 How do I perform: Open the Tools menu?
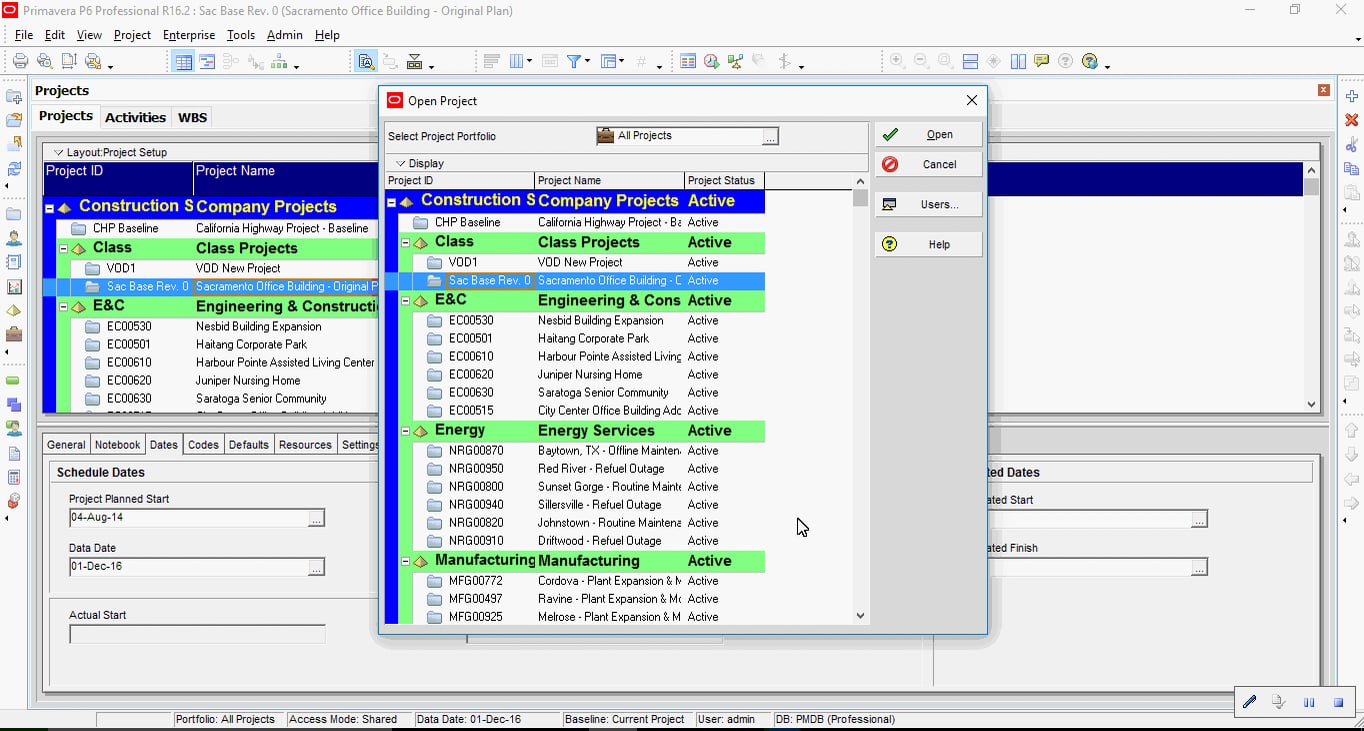[241, 35]
